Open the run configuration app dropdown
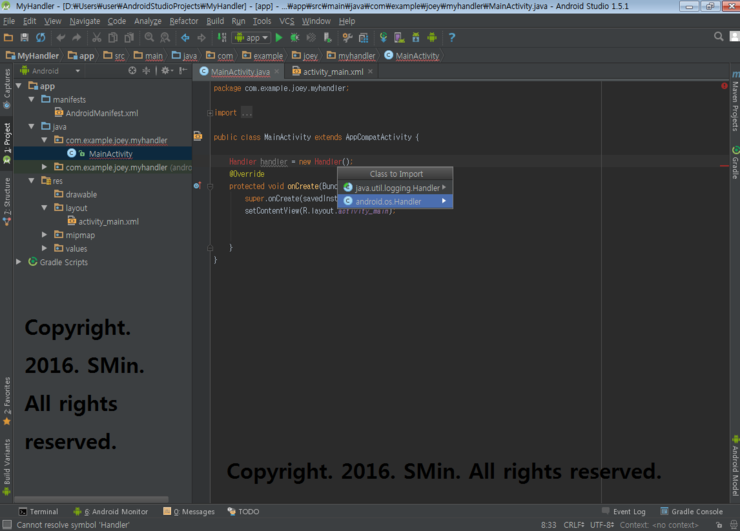Image resolution: width=740 pixels, height=531 pixels. [x=252, y=38]
